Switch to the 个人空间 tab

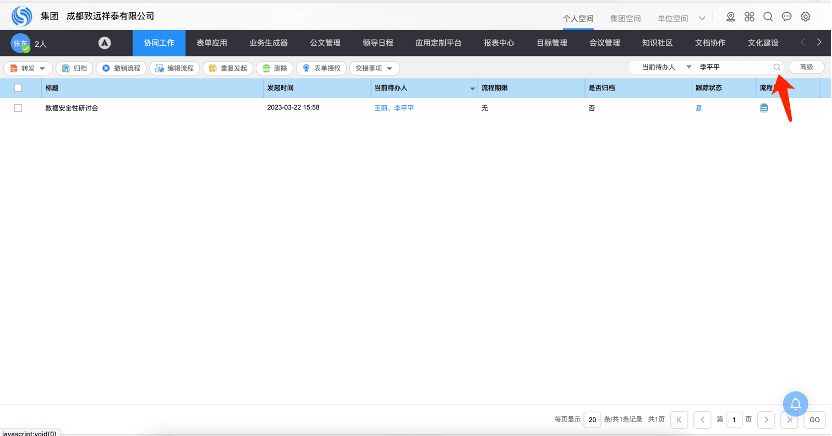[578, 18]
